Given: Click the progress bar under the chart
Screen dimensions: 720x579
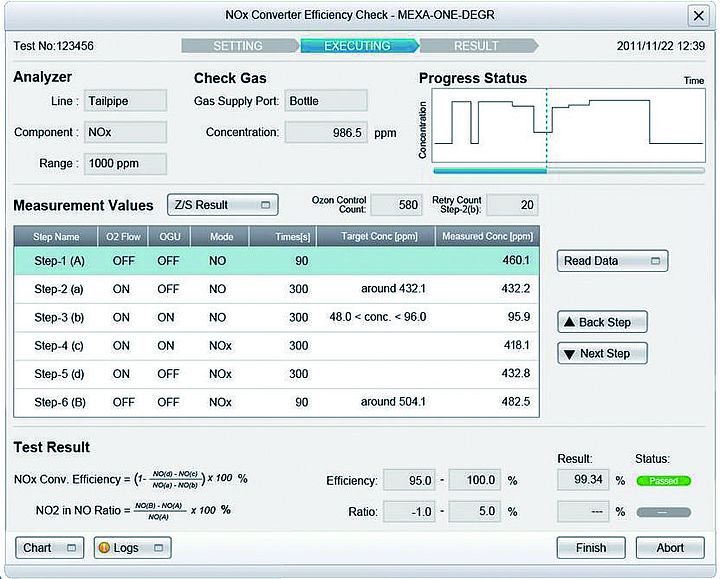Looking at the screenshot, I should pyautogui.click(x=569, y=171).
